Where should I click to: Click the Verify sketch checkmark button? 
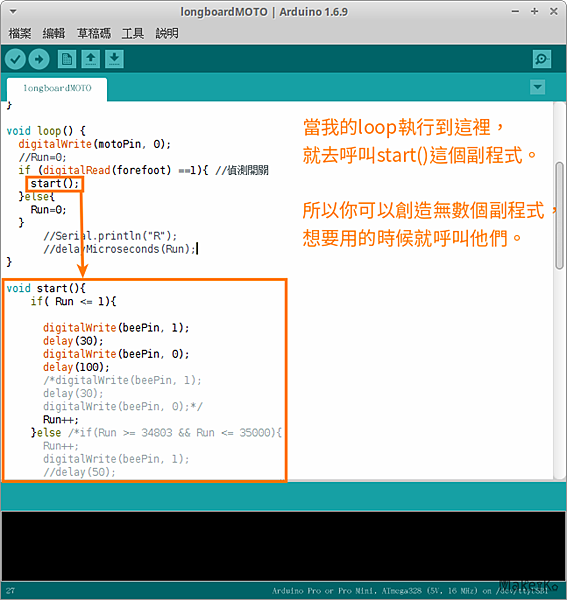click(15, 59)
